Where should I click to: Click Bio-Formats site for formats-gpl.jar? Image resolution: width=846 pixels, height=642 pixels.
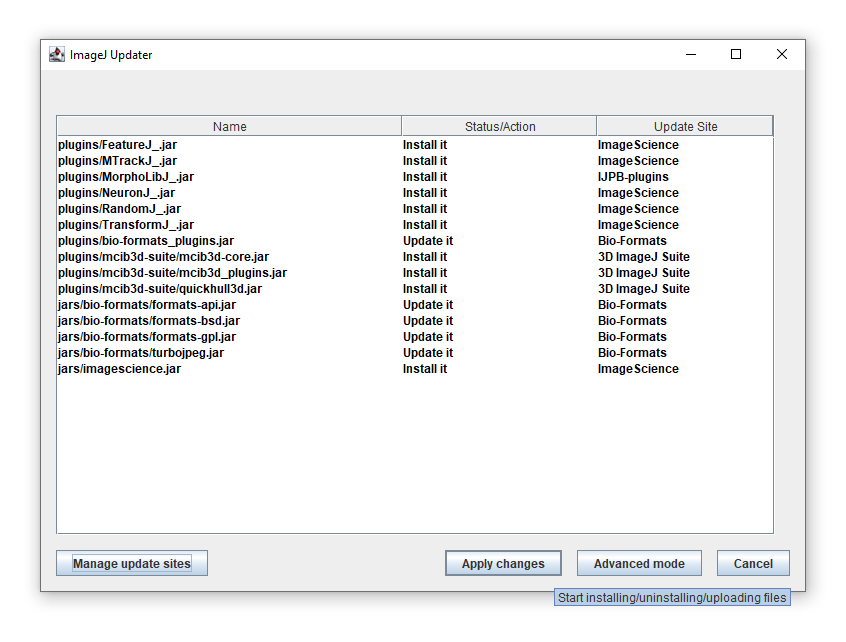[x=632, y=337]
